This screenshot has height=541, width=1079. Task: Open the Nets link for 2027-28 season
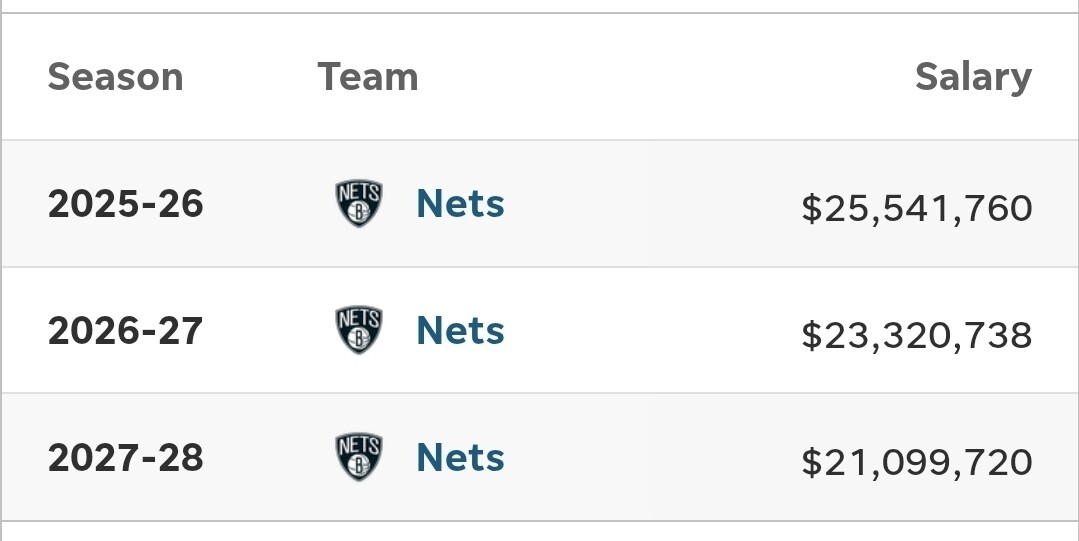(460, 457)
